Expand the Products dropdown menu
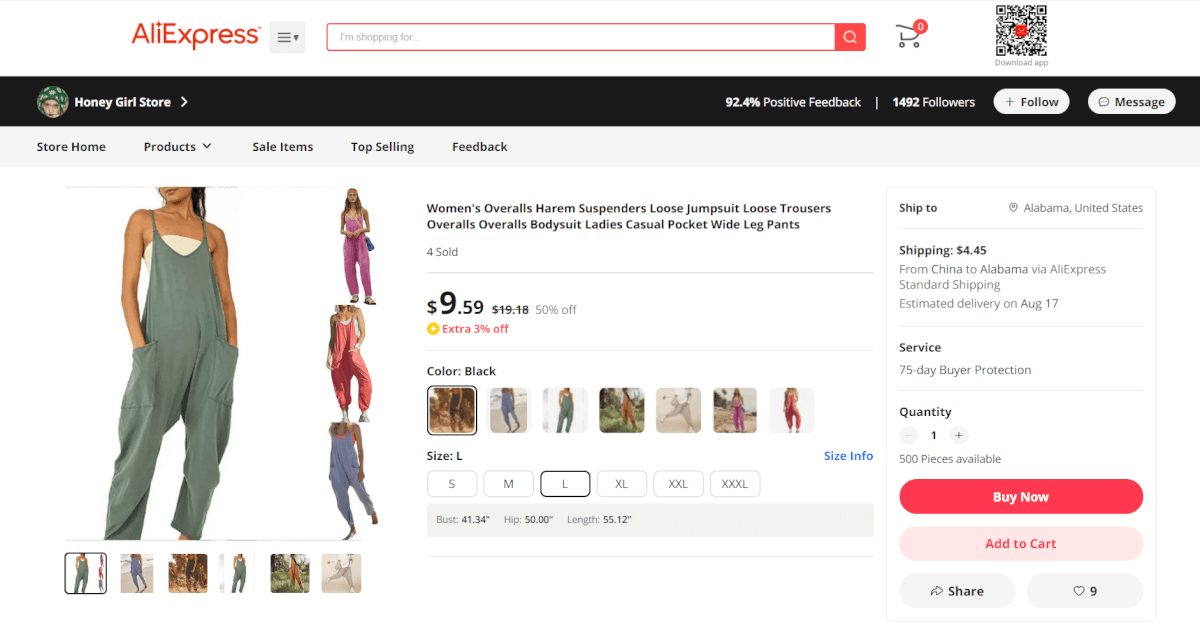 click(x=178, y=147)
